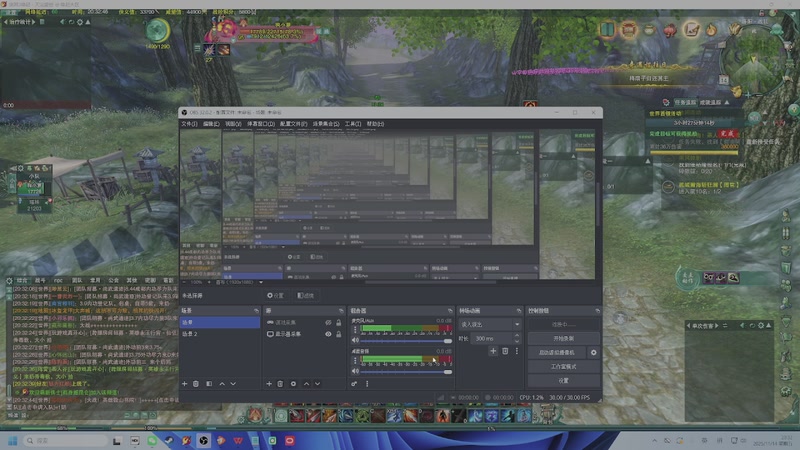Click source Properties button in toolbar

click(276, 295)
